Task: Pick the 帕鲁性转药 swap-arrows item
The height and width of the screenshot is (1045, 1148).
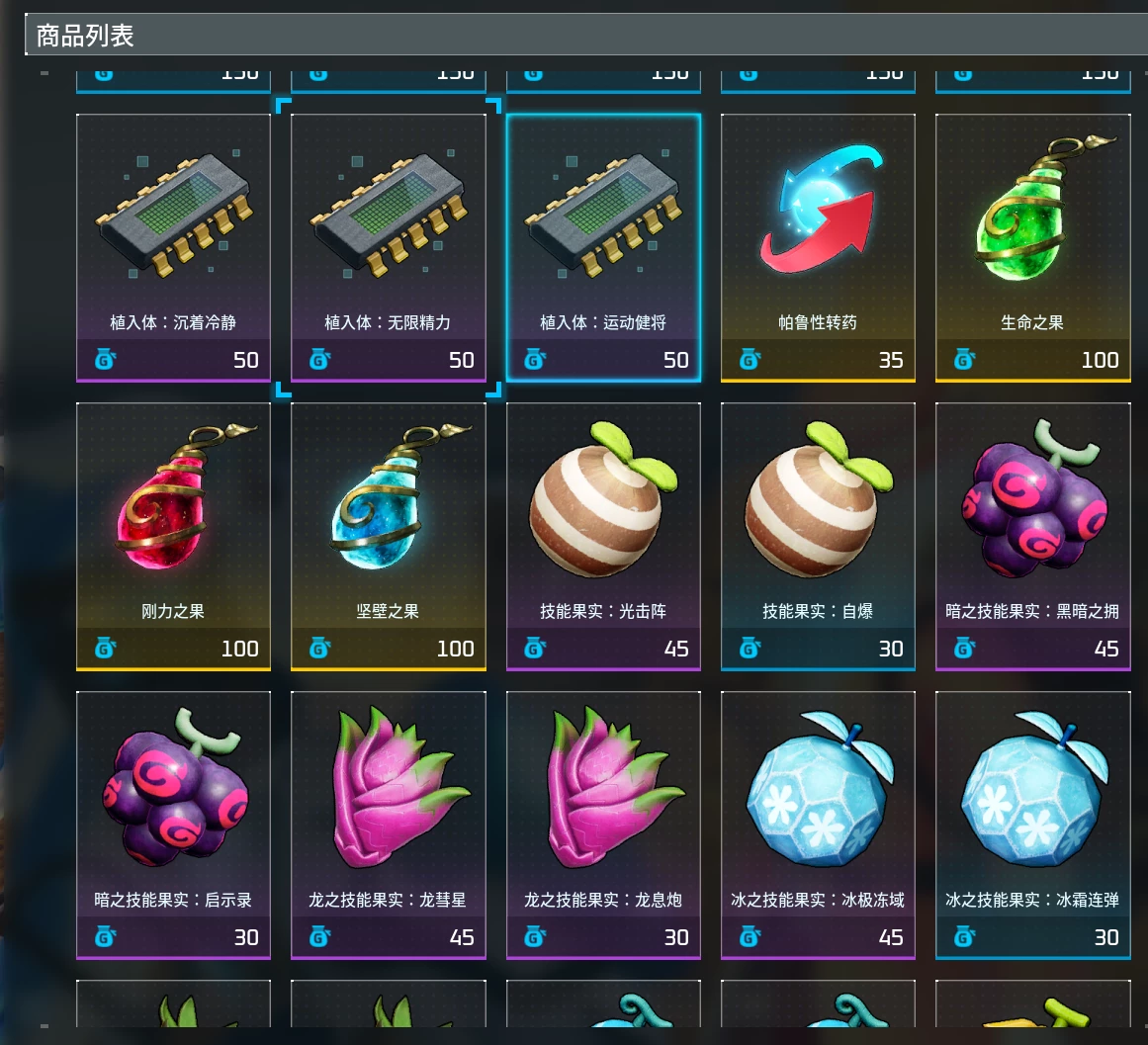Action: pyautogui.click(x=818, y=247)
